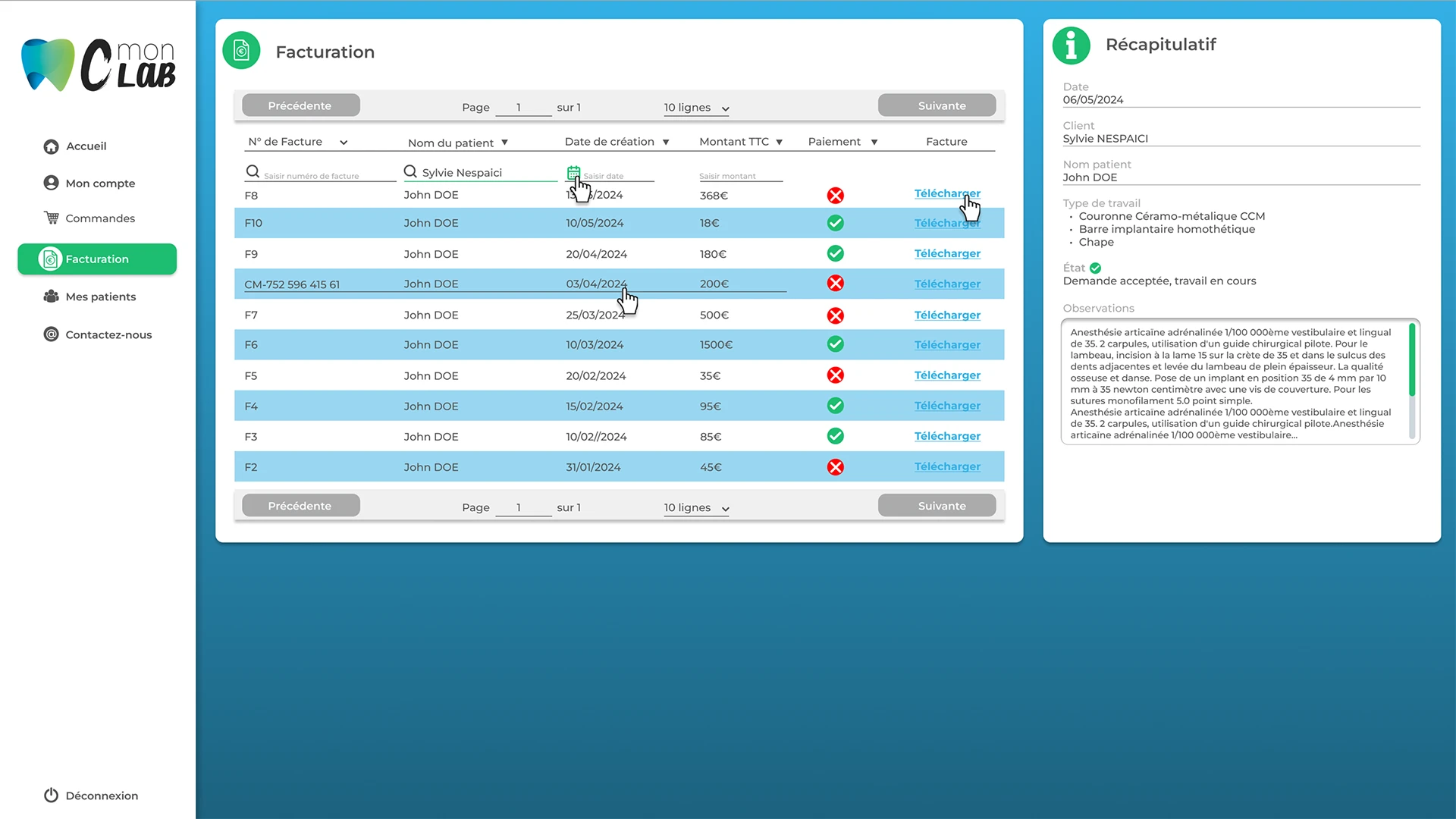Click the Commandes shopping cart icon

click(52, 218)
